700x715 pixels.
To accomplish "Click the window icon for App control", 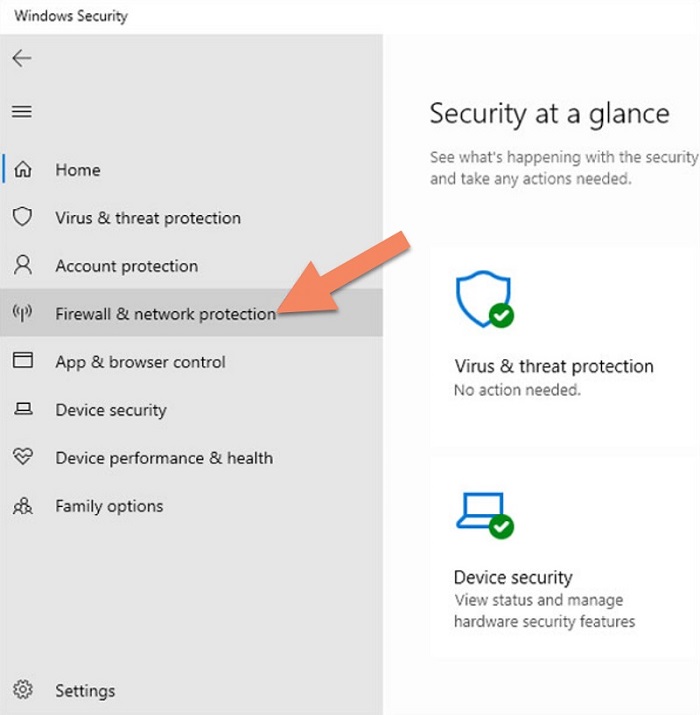I will (x=22, y=360).
